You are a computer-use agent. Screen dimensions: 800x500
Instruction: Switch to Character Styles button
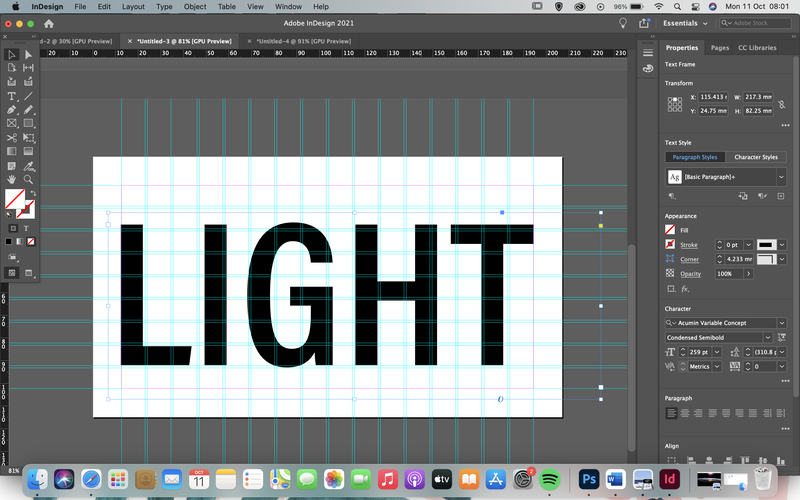[756, 157]
